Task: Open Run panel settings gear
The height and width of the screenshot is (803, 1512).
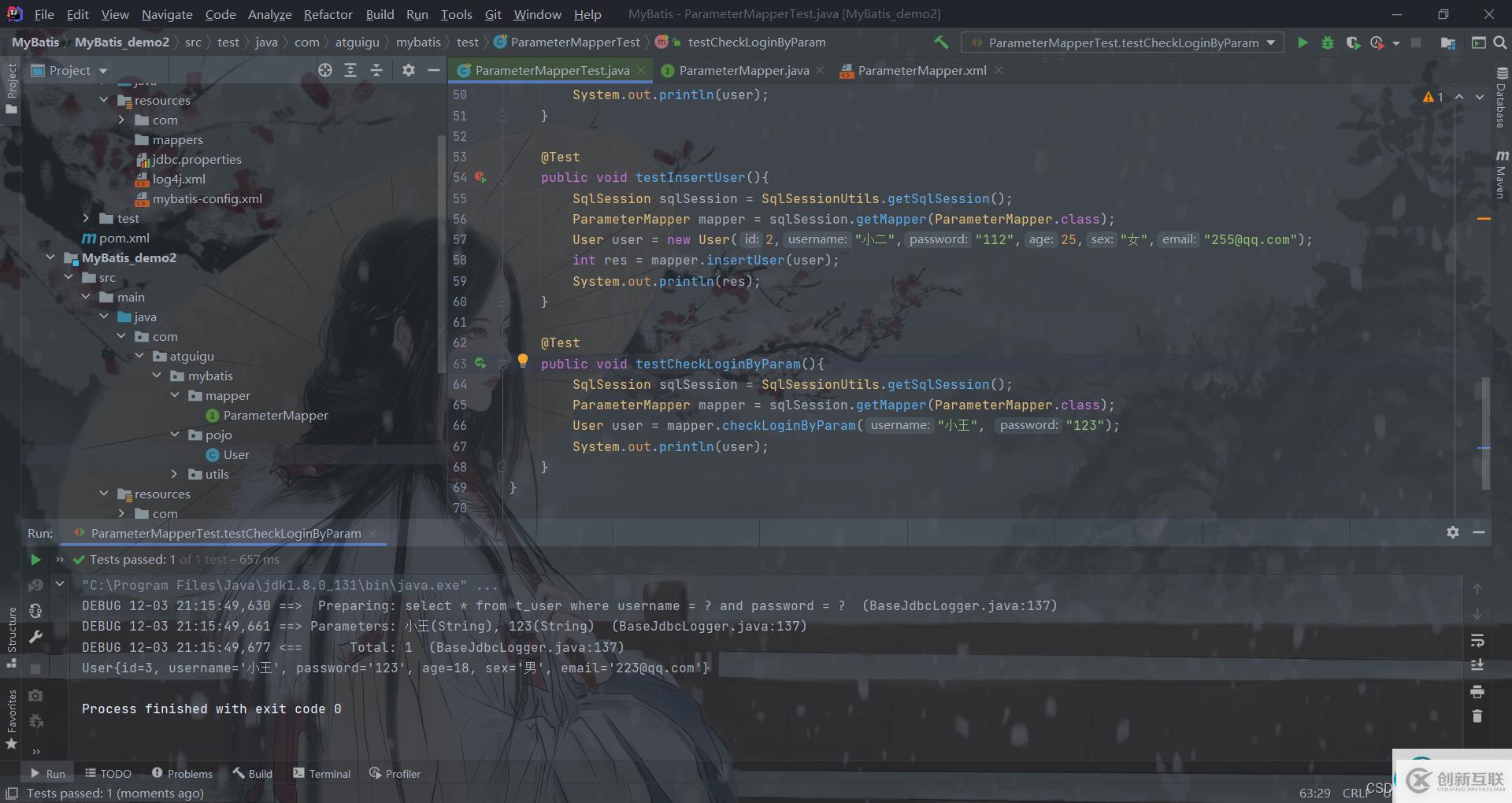Action: (1453, 532)
